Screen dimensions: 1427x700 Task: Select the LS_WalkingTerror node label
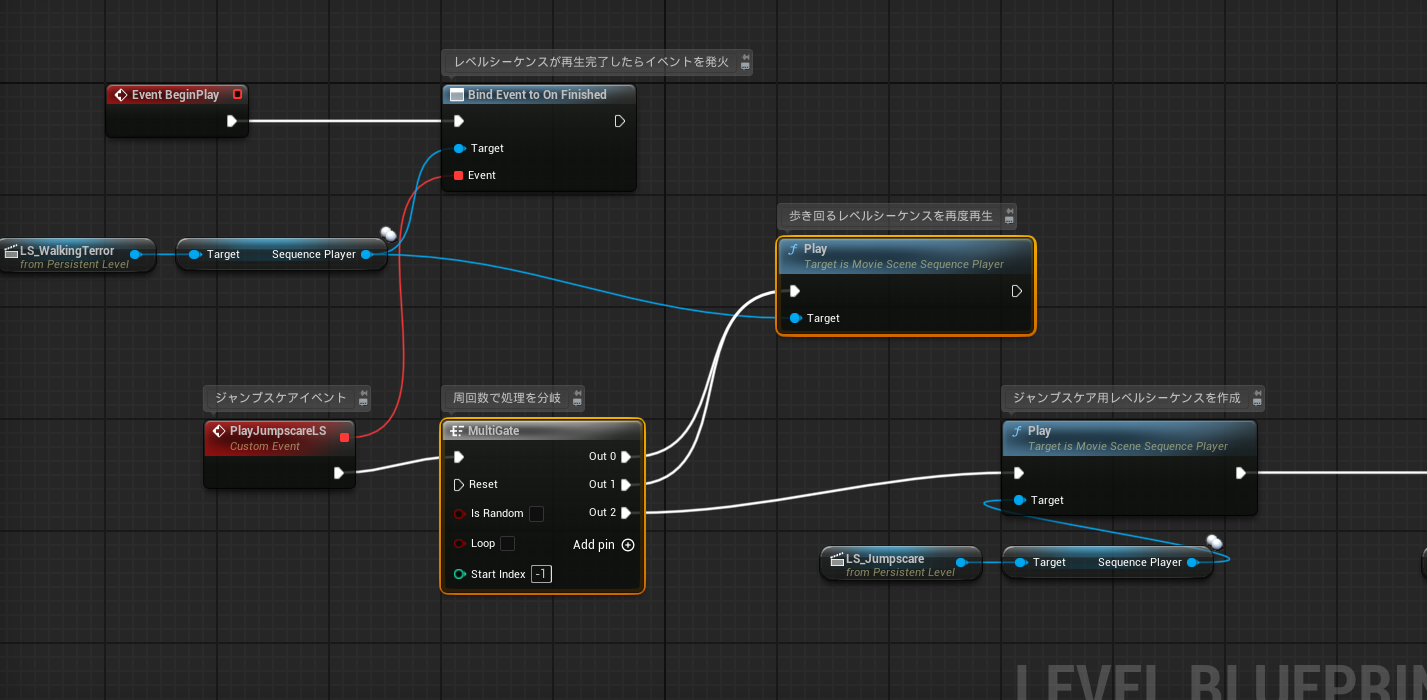coord(68,251)
